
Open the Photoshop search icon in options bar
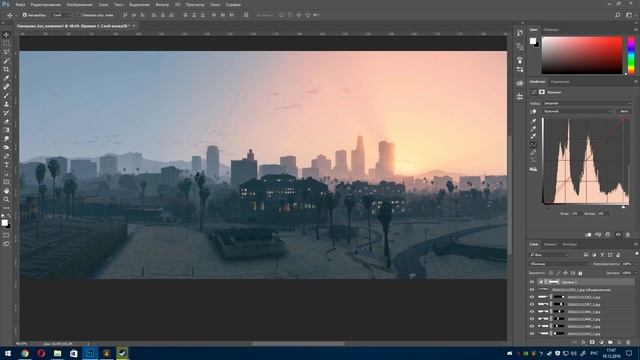[x=618, y=15]
